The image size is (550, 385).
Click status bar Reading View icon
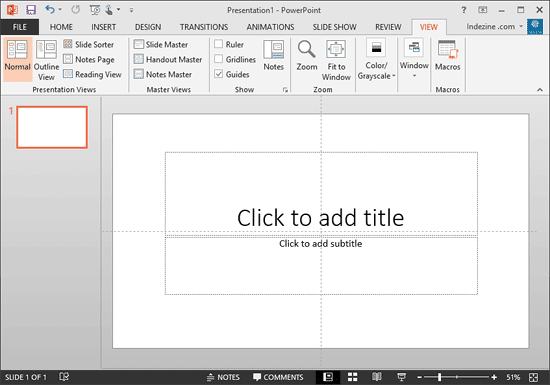[x=377, y=377]
